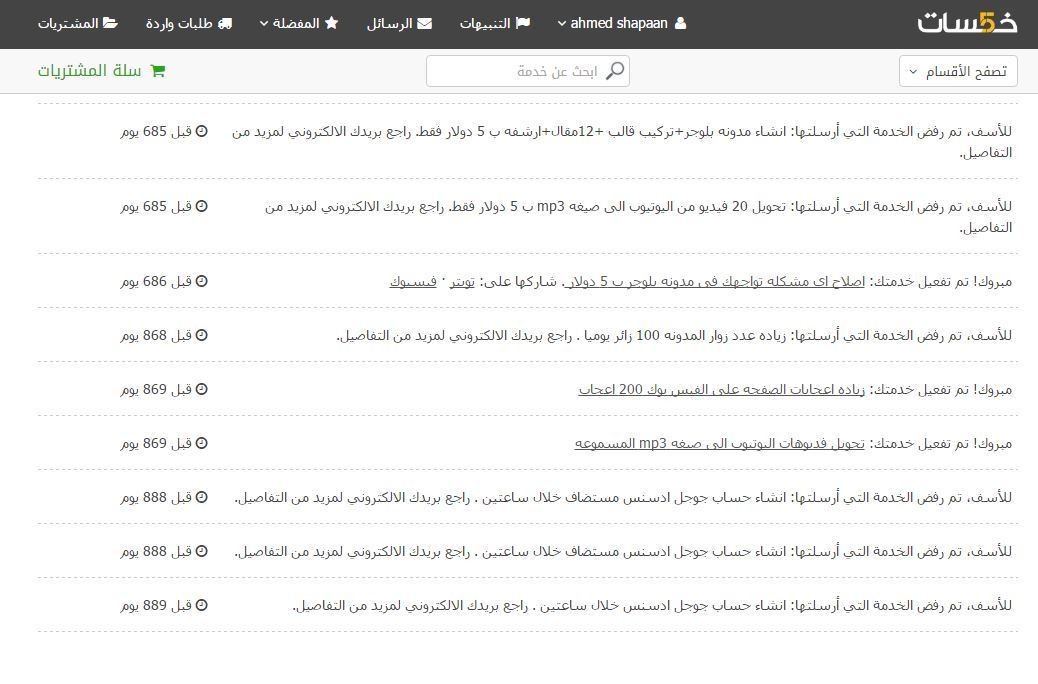Share on فيسبوك link
1038x684 pixels.
point(413,281)
